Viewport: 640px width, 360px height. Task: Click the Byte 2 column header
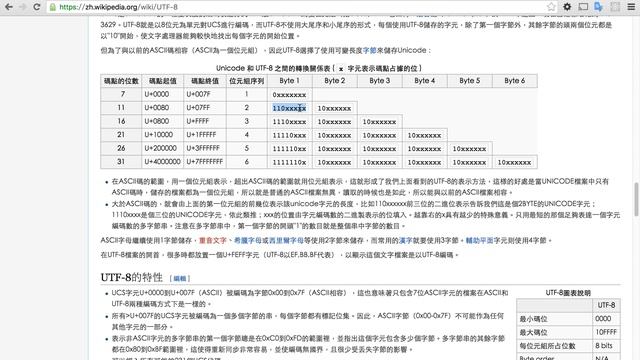pyautogui.click(x=335, y=81)
